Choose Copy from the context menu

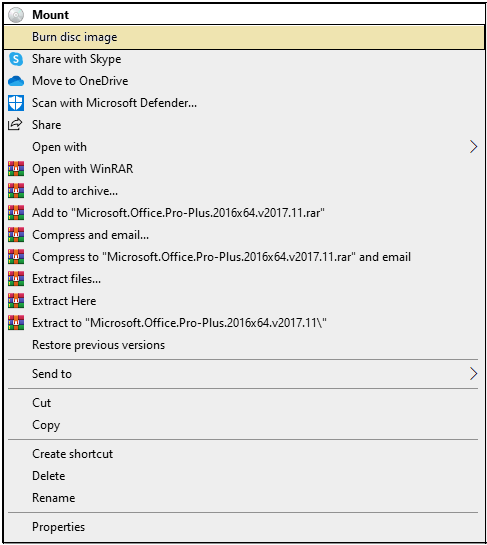pos(244,425)
